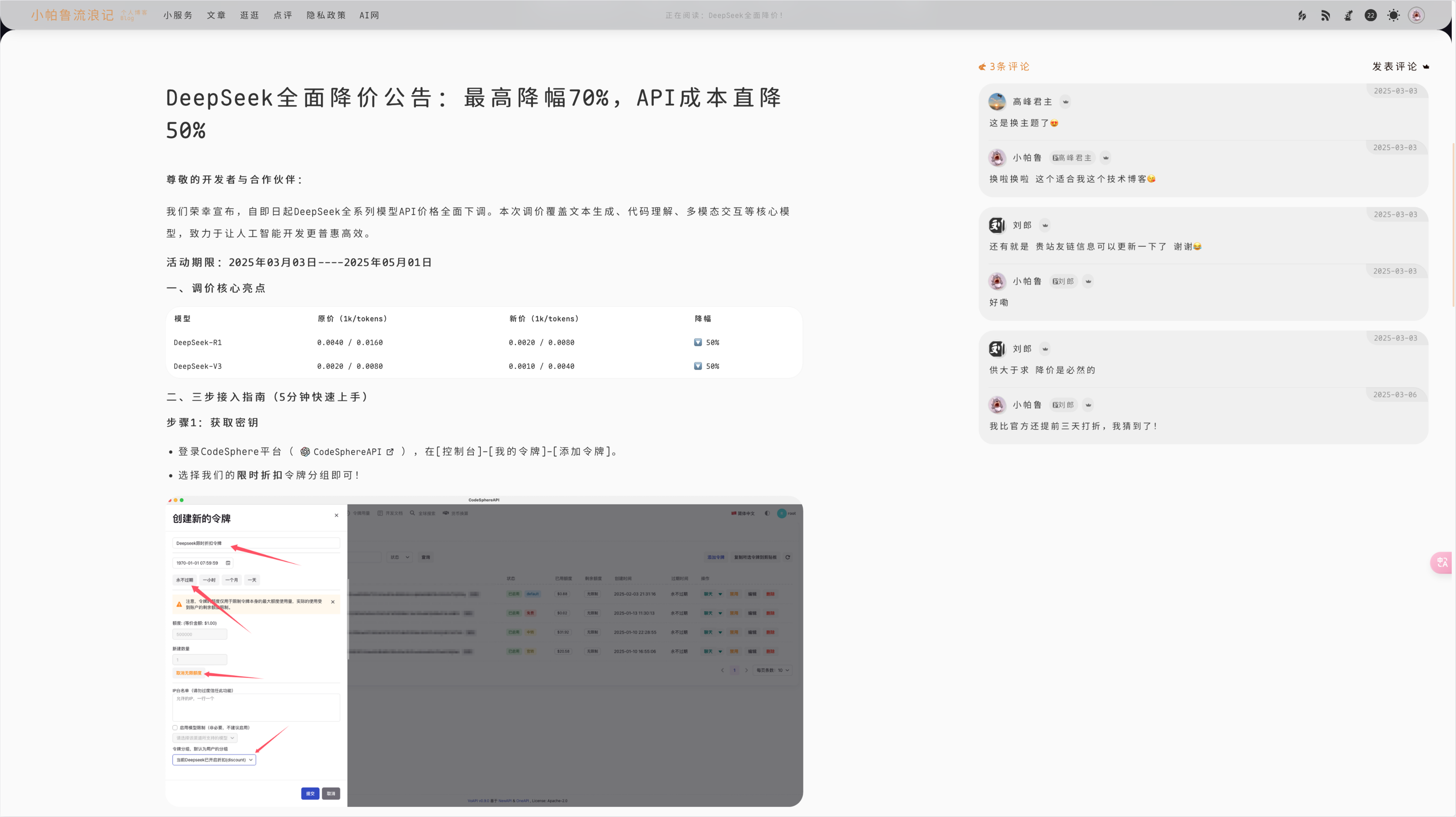Image resolution: width=1456 pixels, height=817 pixels.
Task: Click 高峰君主's sunset avatar
Action: 997,102
